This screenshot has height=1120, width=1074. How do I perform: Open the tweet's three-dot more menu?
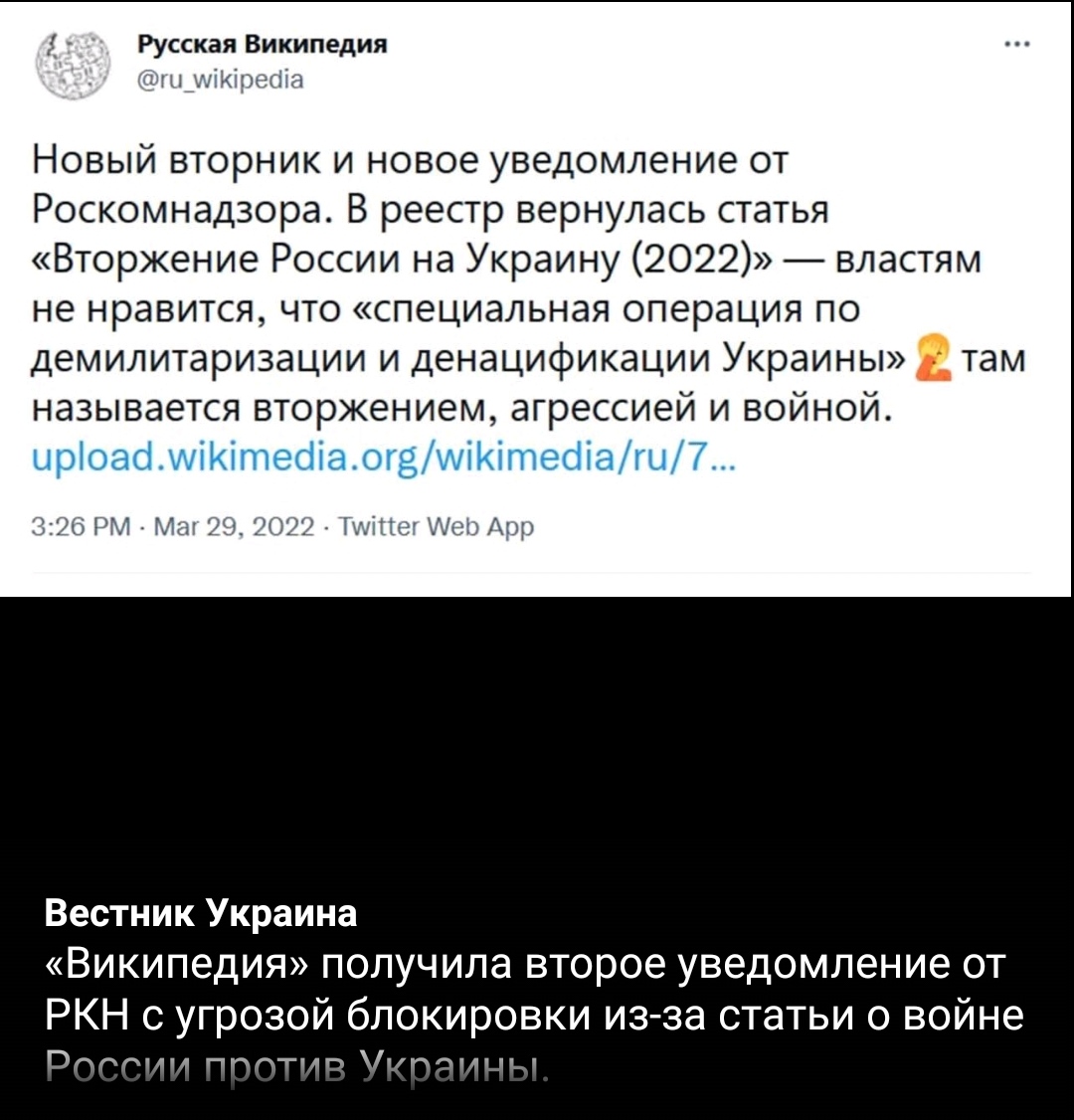pos(1017,45)
